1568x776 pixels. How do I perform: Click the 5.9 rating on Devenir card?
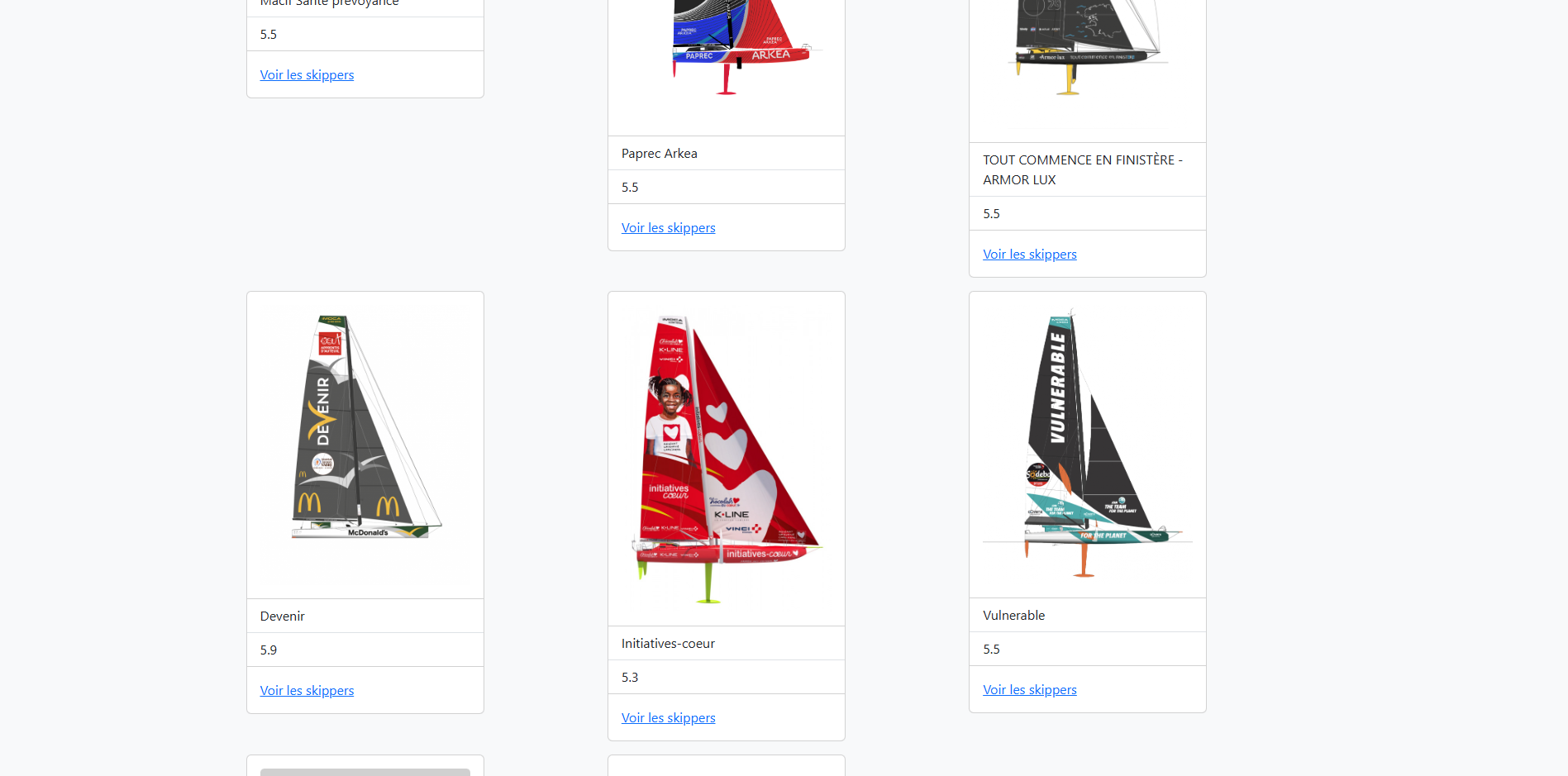click(269, 650)
